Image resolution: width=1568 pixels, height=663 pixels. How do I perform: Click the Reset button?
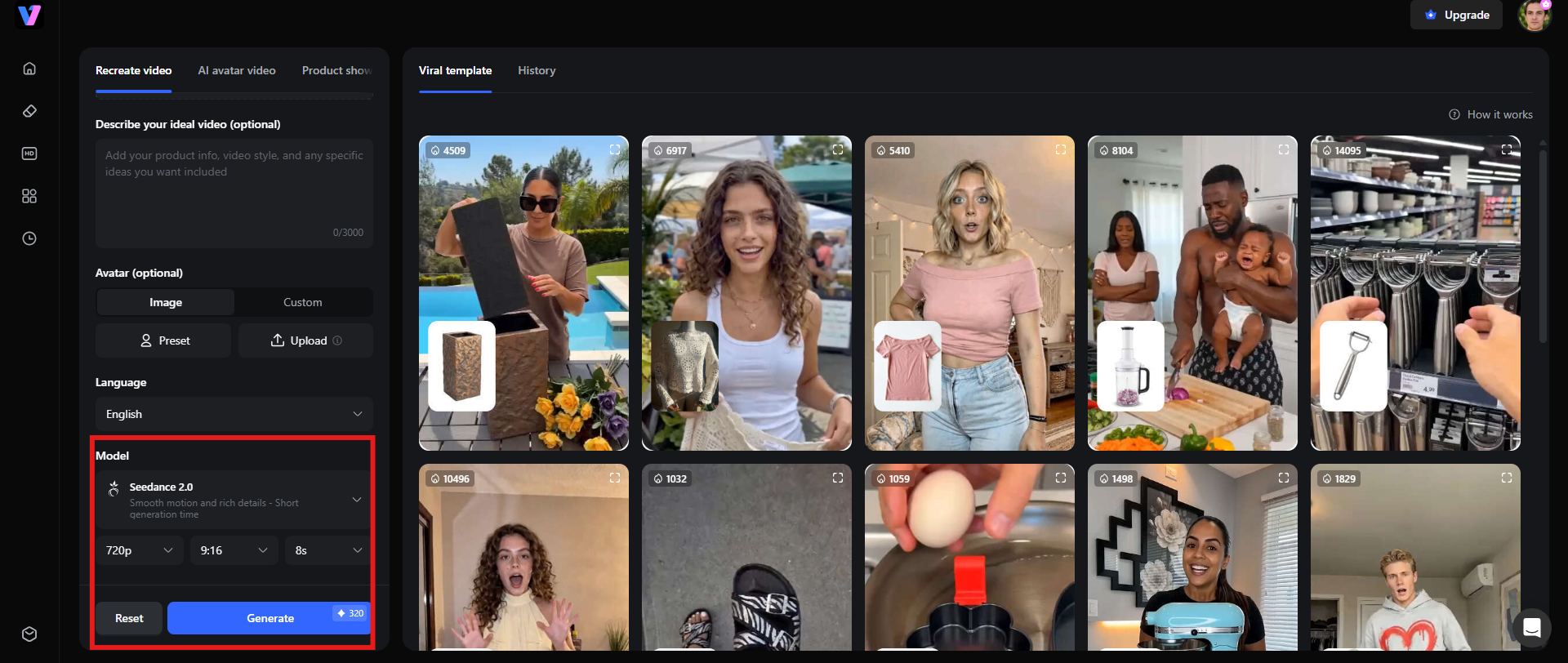129,618
